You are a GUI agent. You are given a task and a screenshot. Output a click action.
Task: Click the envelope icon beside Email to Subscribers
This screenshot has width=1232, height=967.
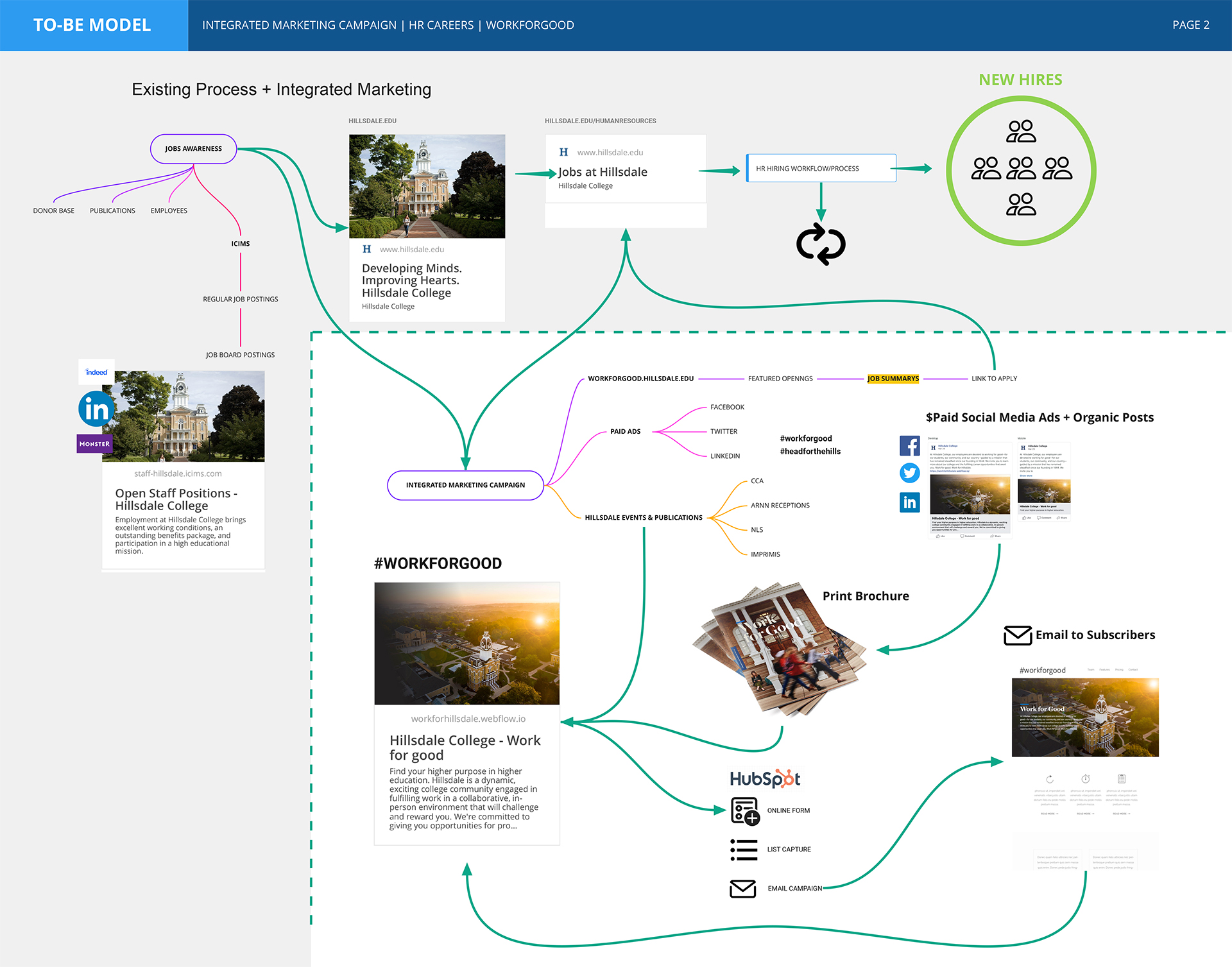(x=1018, y=635)
